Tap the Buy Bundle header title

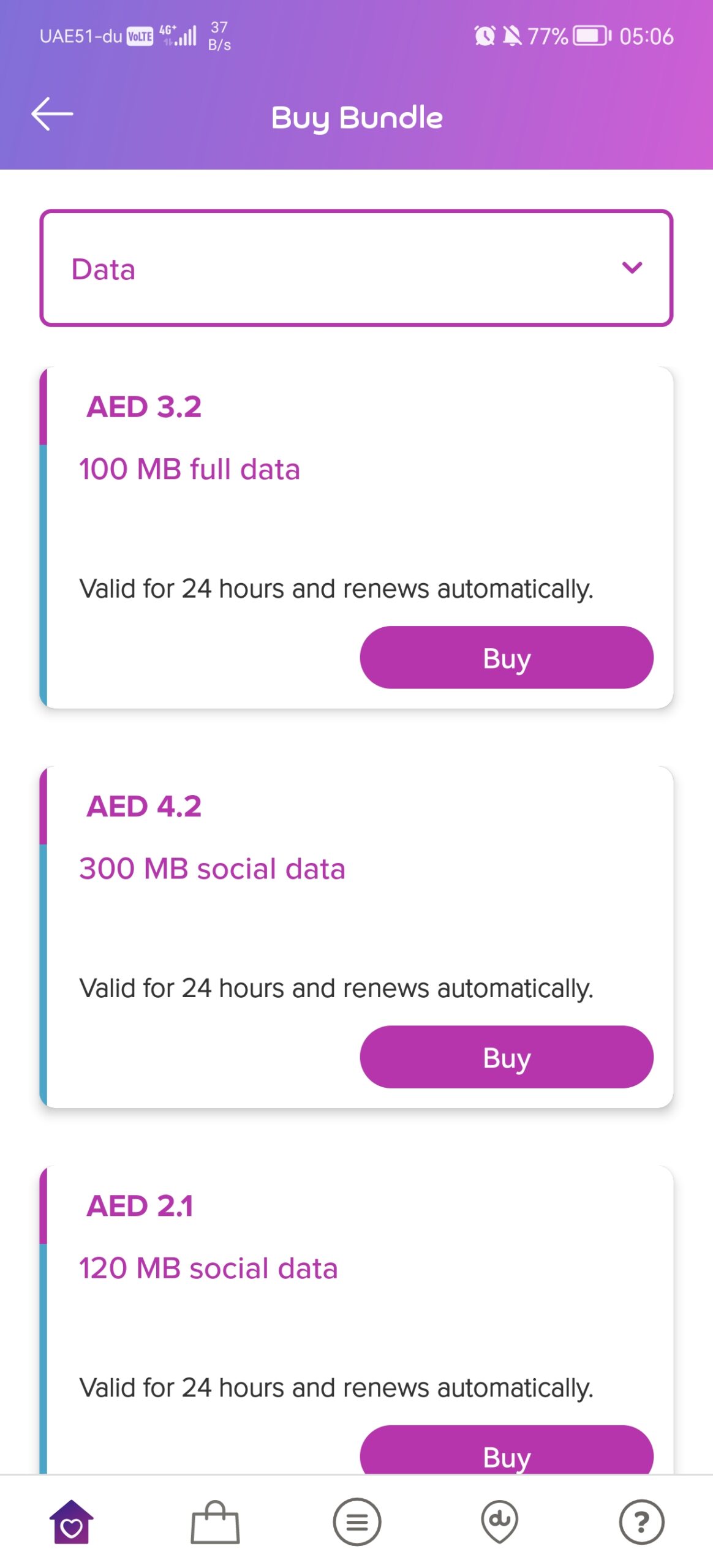click(357, 118)
